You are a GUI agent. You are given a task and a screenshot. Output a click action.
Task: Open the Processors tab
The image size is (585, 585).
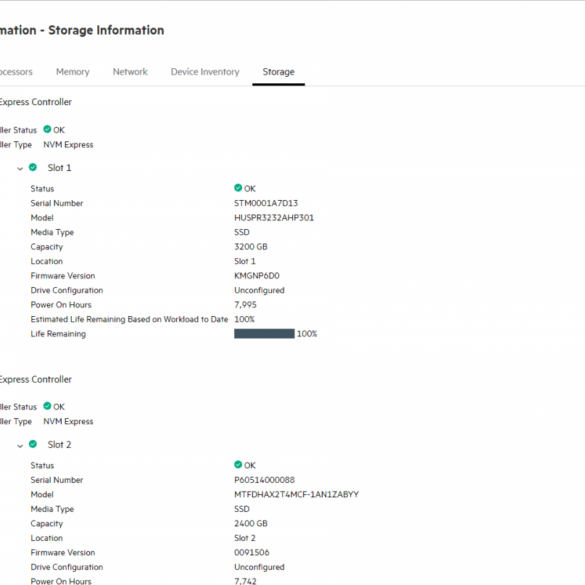click(x=16, y=72)
